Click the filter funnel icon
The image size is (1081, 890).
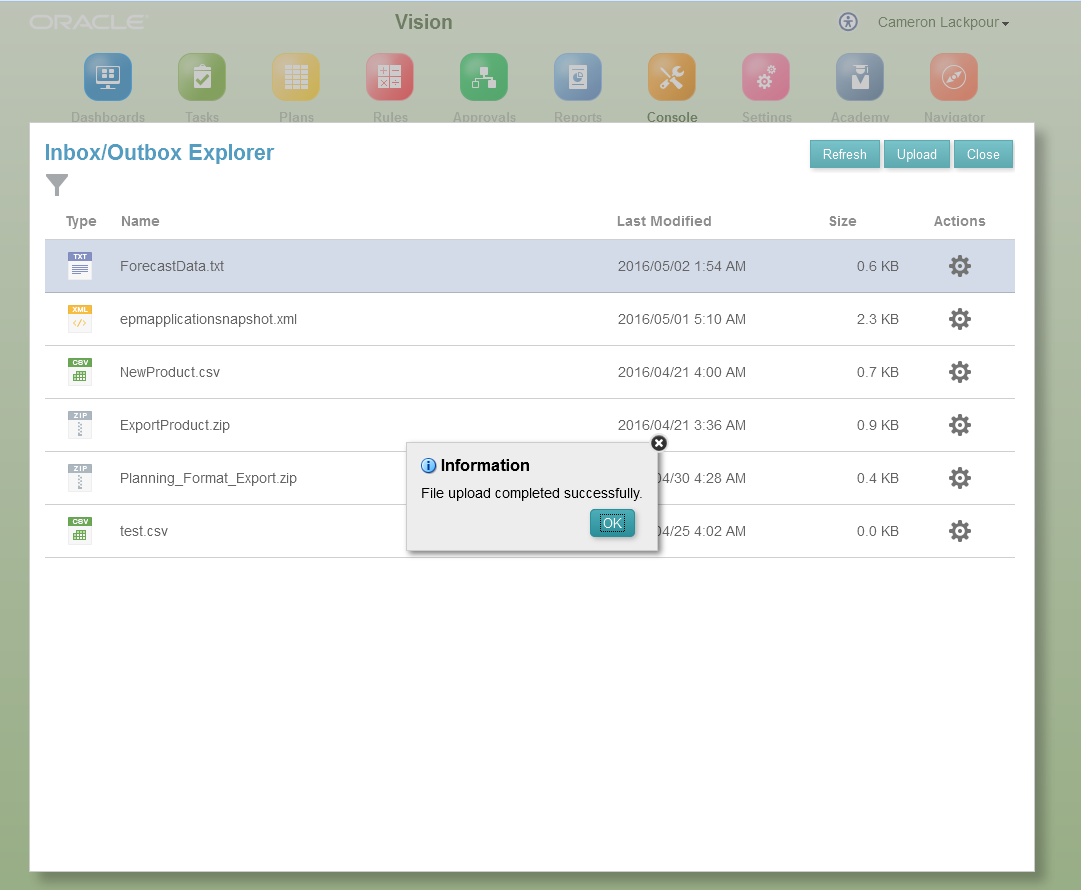point(57,185)
